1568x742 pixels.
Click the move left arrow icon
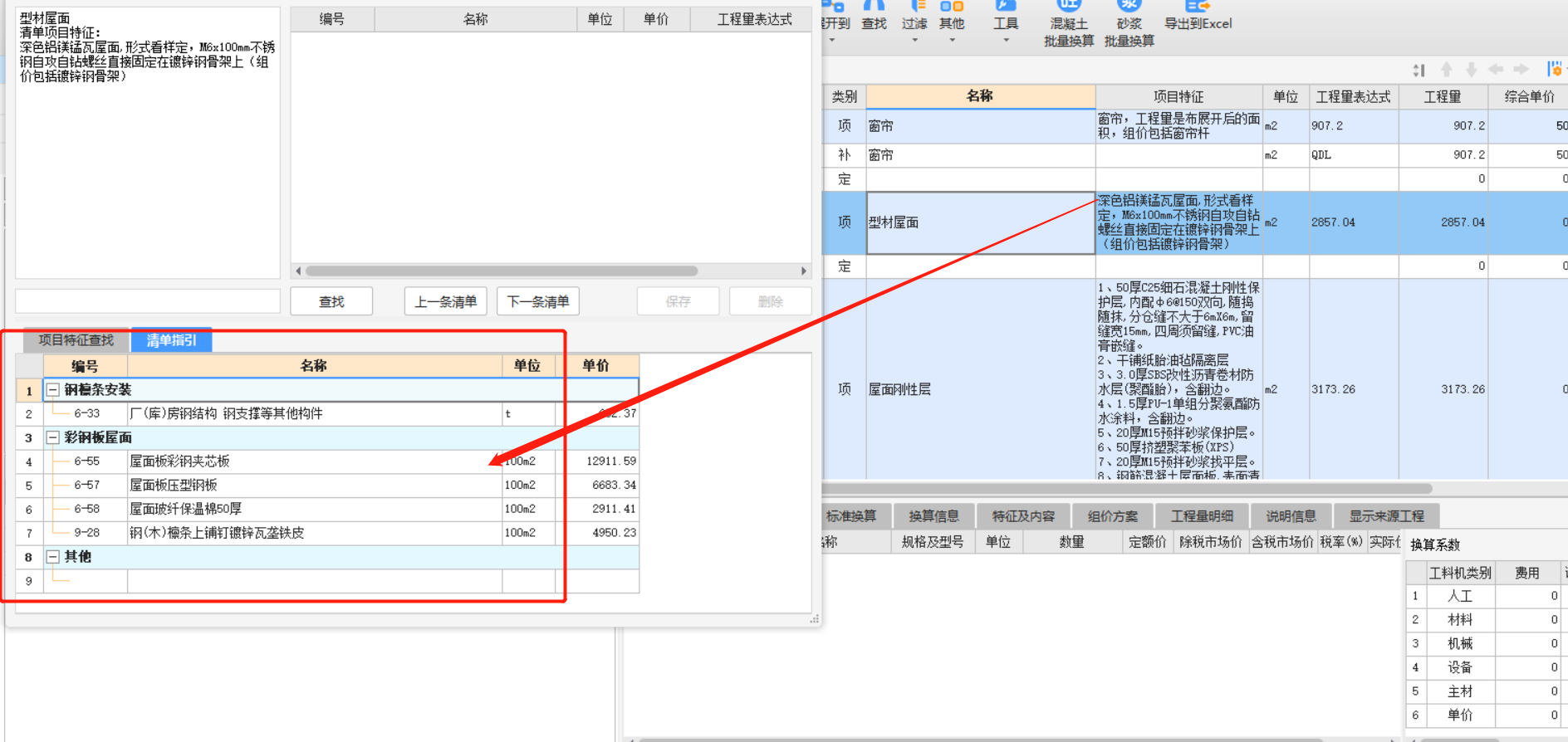click(1496, 69)
